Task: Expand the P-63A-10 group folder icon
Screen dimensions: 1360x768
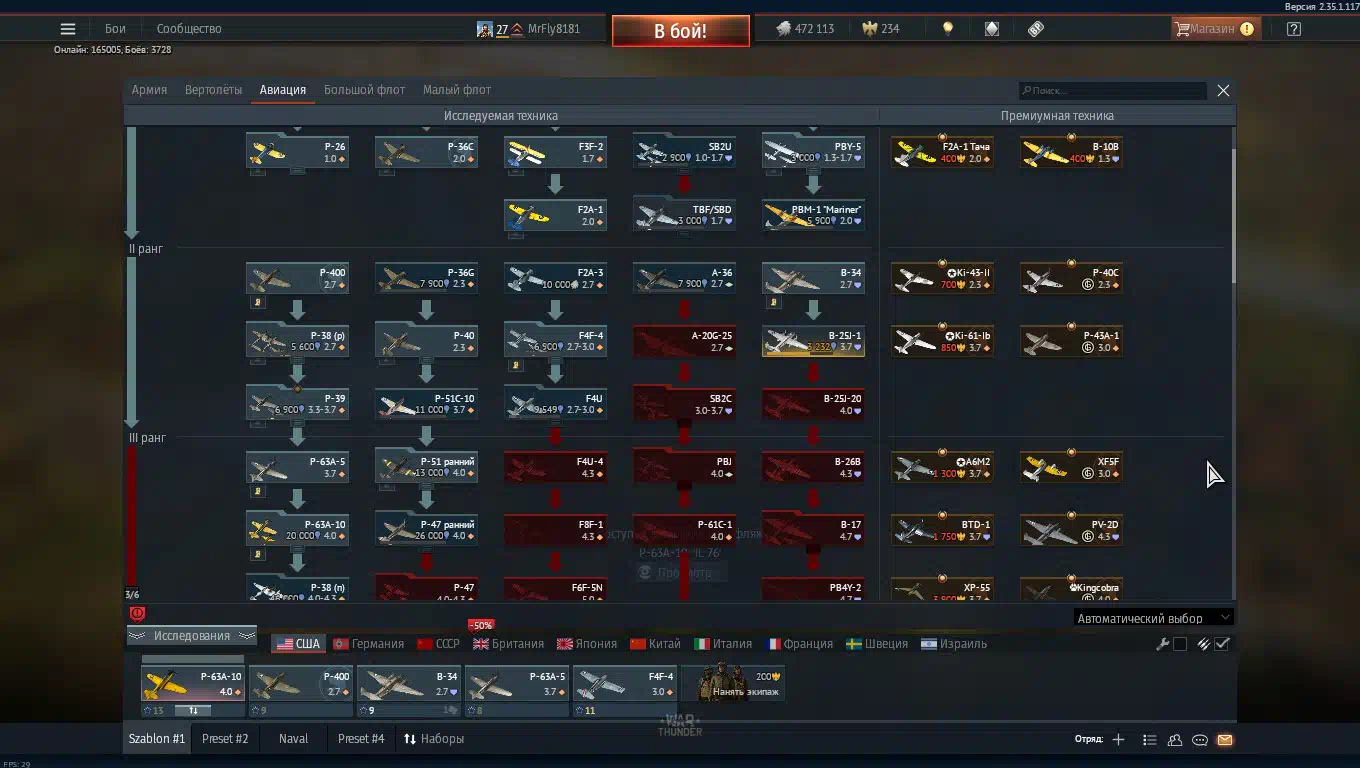Action: click(x=257, y=554)
